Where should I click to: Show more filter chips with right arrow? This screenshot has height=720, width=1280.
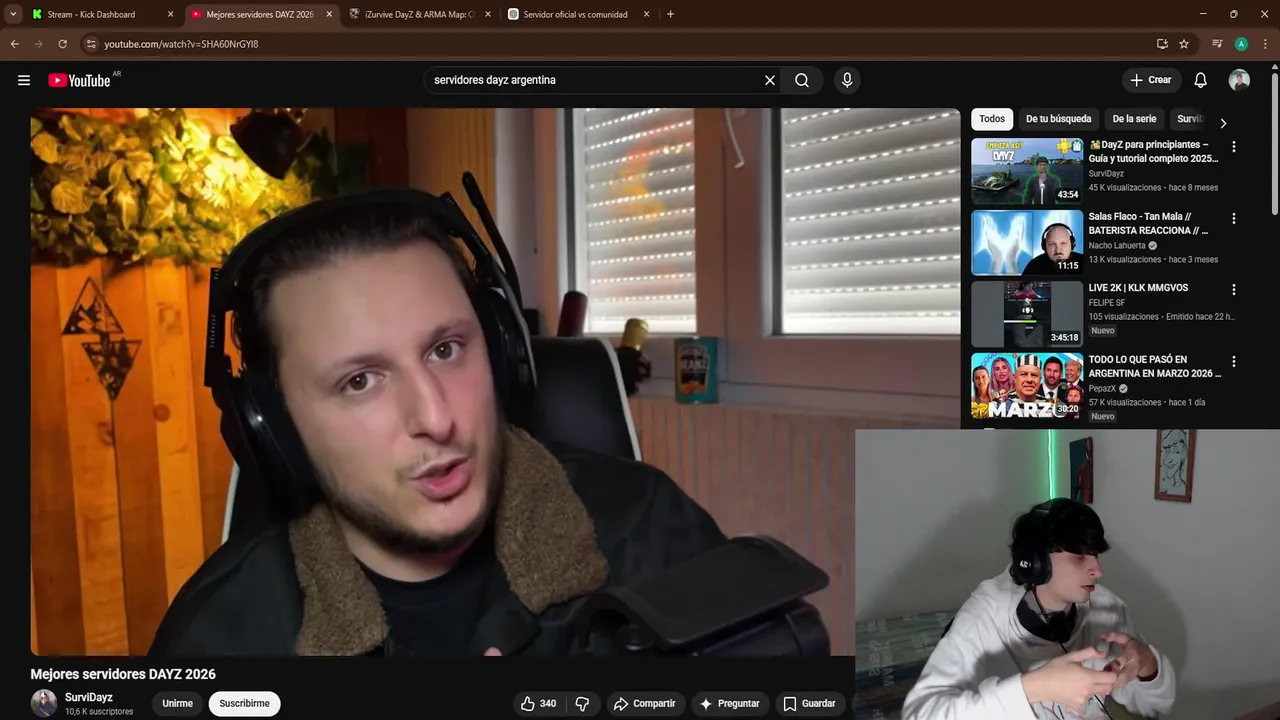[x=1222, y=123]
